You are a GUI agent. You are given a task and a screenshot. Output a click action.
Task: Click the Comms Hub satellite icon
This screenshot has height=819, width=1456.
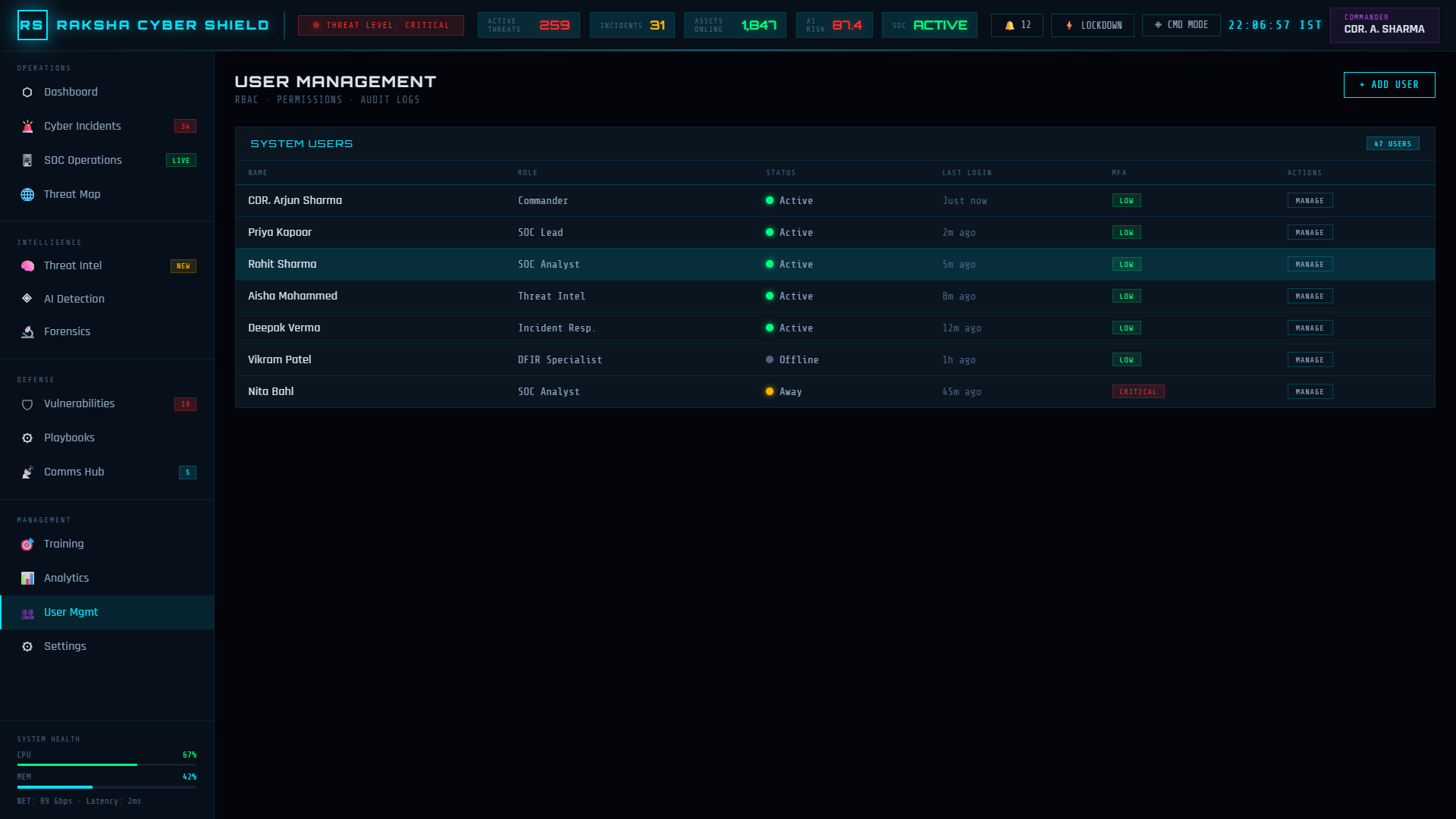[x=27, y=472]
